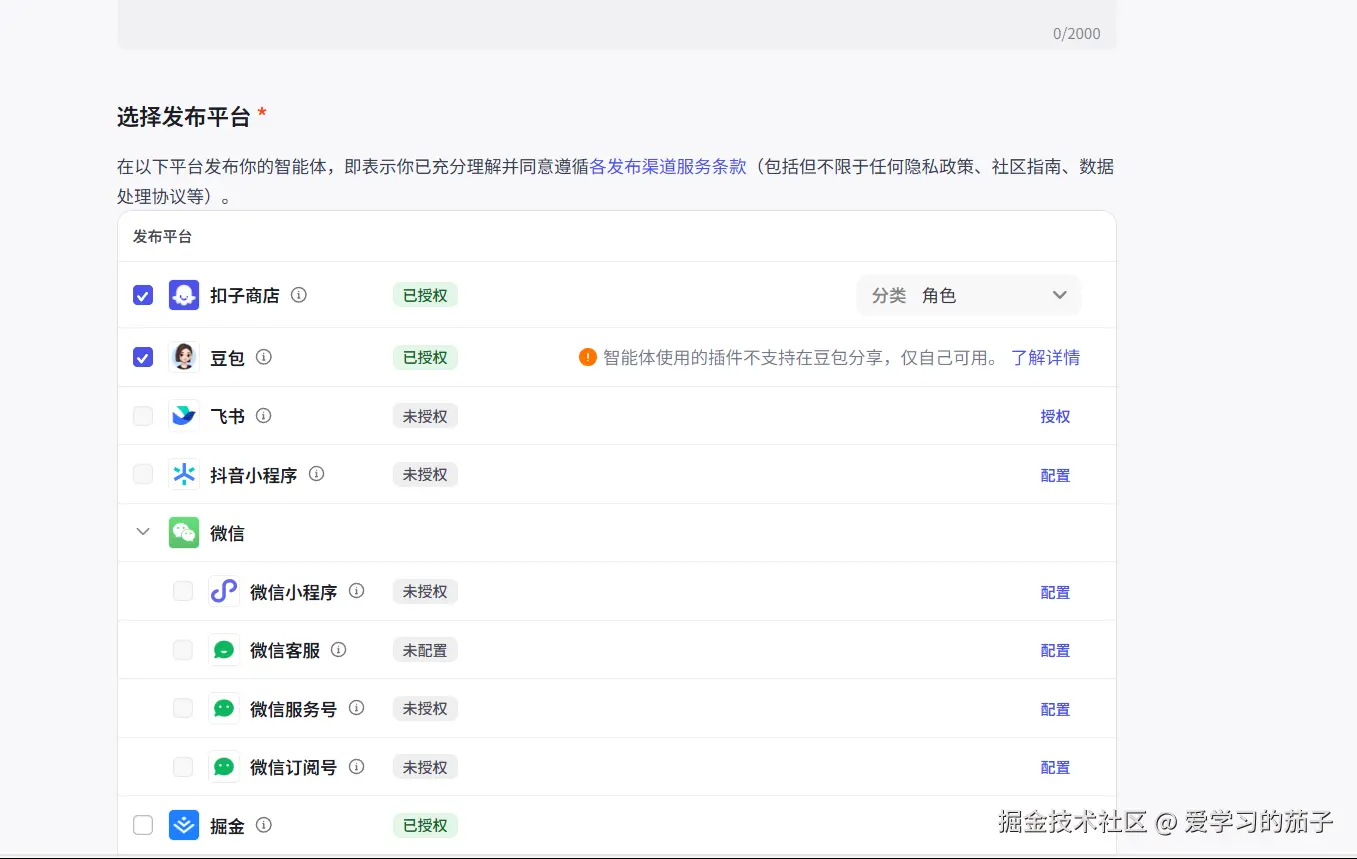
Task: Click the 已授权 status tag for 扣子商店
Action: click(425, 295)
